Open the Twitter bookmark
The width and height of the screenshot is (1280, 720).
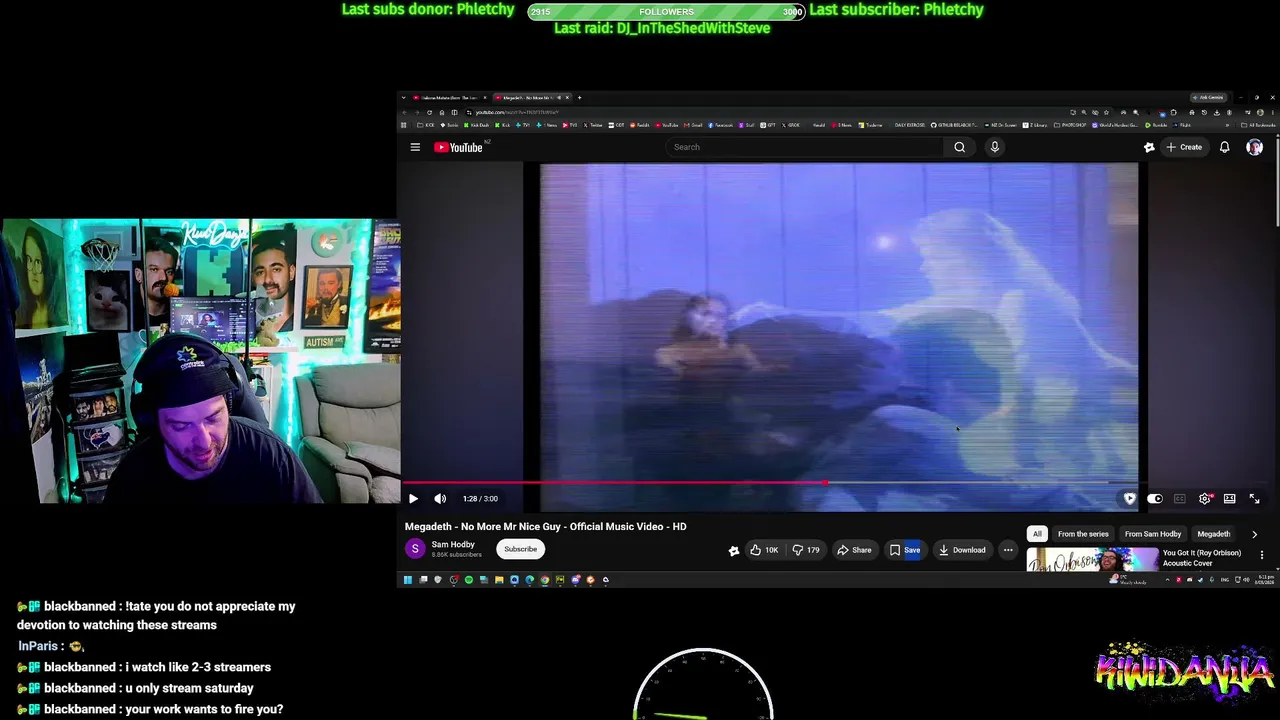coord(593,125)
